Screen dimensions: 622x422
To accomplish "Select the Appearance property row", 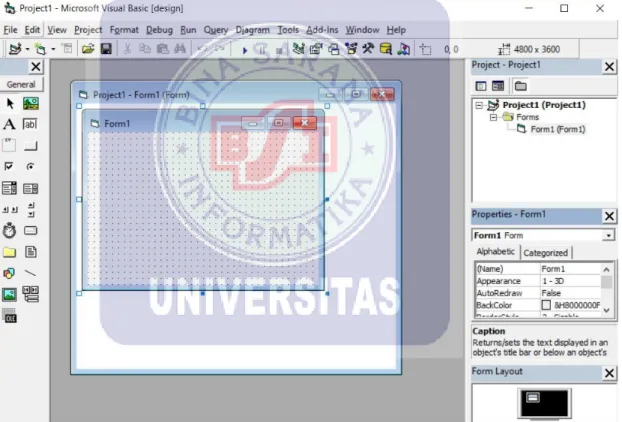I will coord(538,281).
